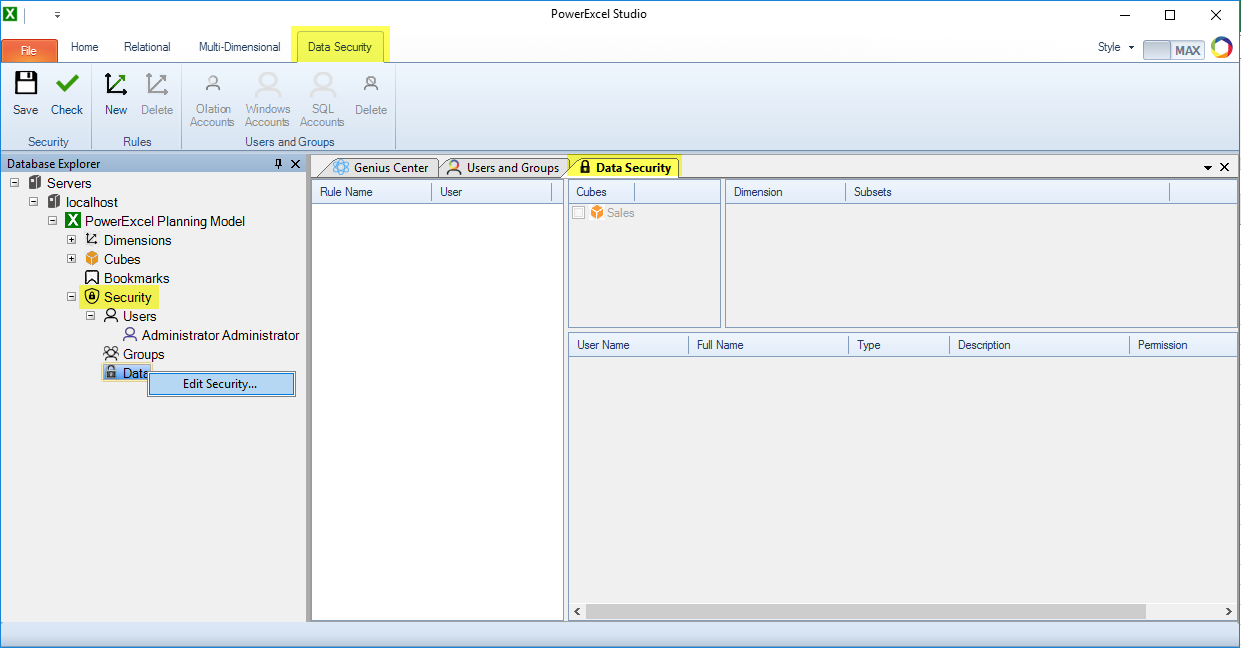1241x648 pixels.
Task: Toggle the MAX switch
Action: click(1173, 49)
